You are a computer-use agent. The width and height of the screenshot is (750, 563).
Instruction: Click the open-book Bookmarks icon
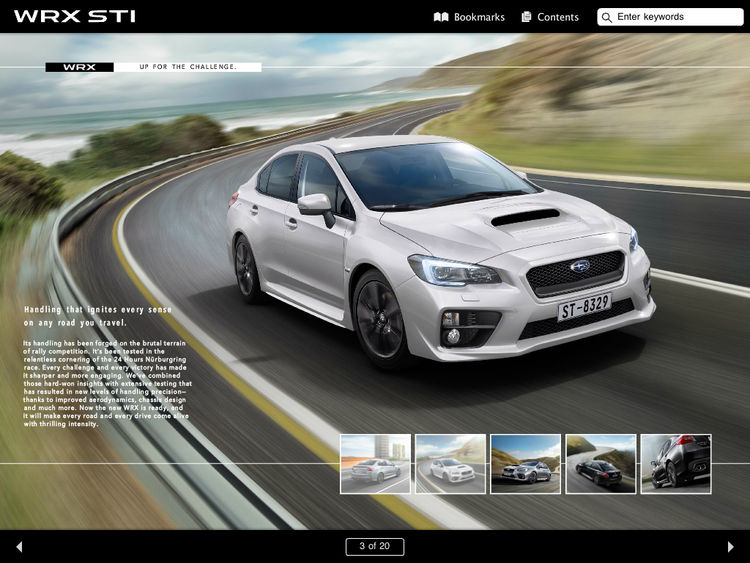pos(441,17)
